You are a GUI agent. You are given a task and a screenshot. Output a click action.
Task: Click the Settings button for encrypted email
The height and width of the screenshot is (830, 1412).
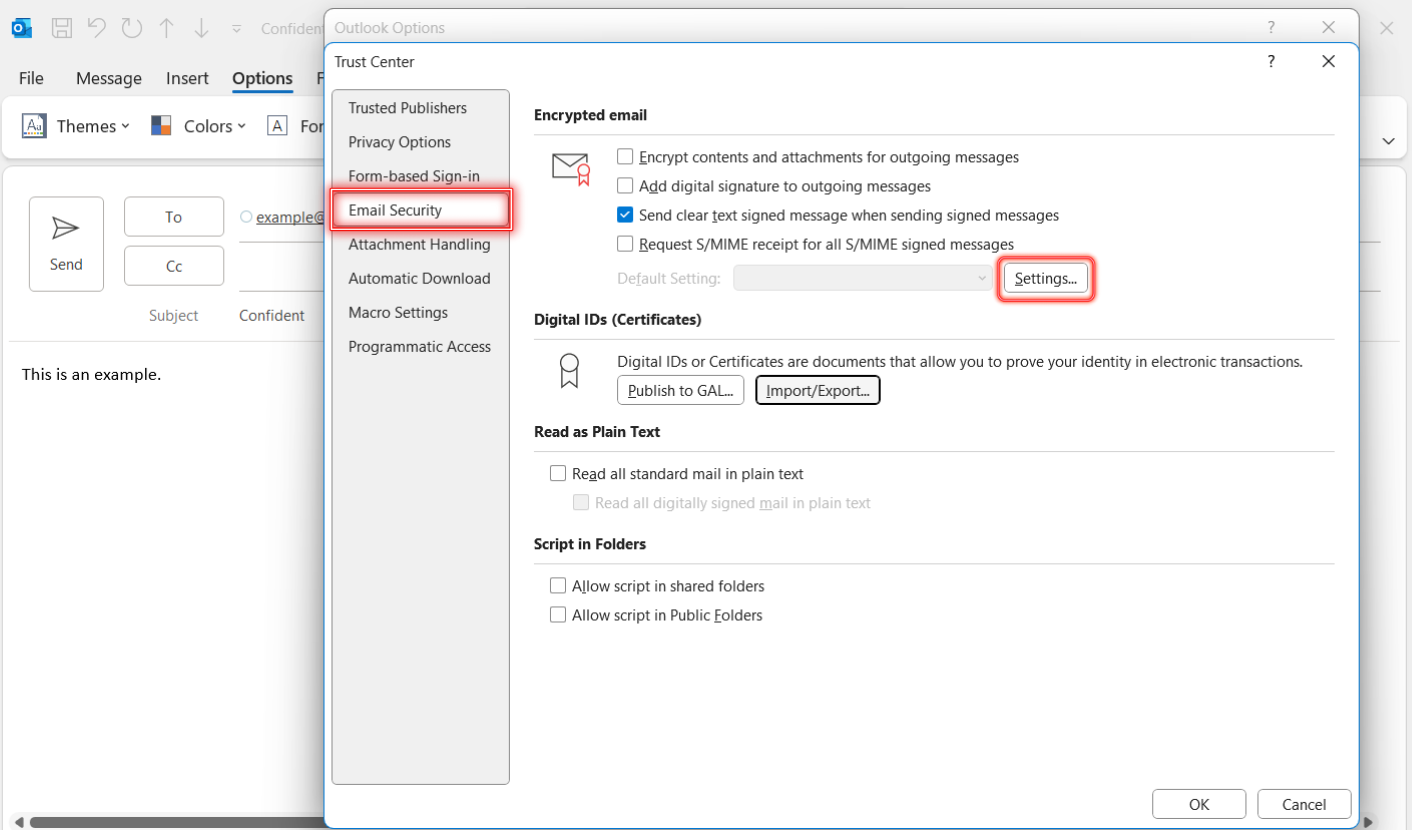tap(1046, 278)
